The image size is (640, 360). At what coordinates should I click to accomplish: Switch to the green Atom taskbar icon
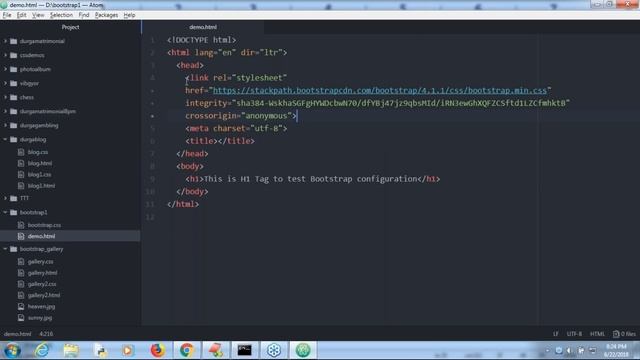point(303,350)
